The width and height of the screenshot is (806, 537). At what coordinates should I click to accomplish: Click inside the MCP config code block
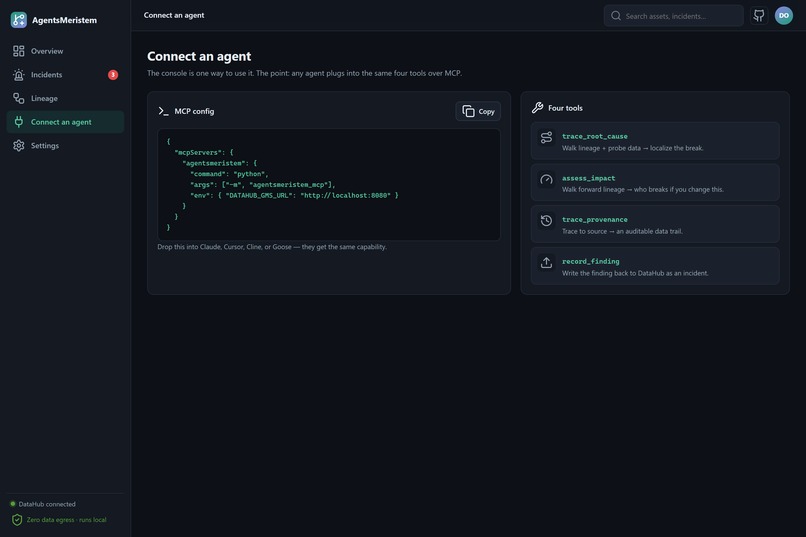[x=329, y=184]
